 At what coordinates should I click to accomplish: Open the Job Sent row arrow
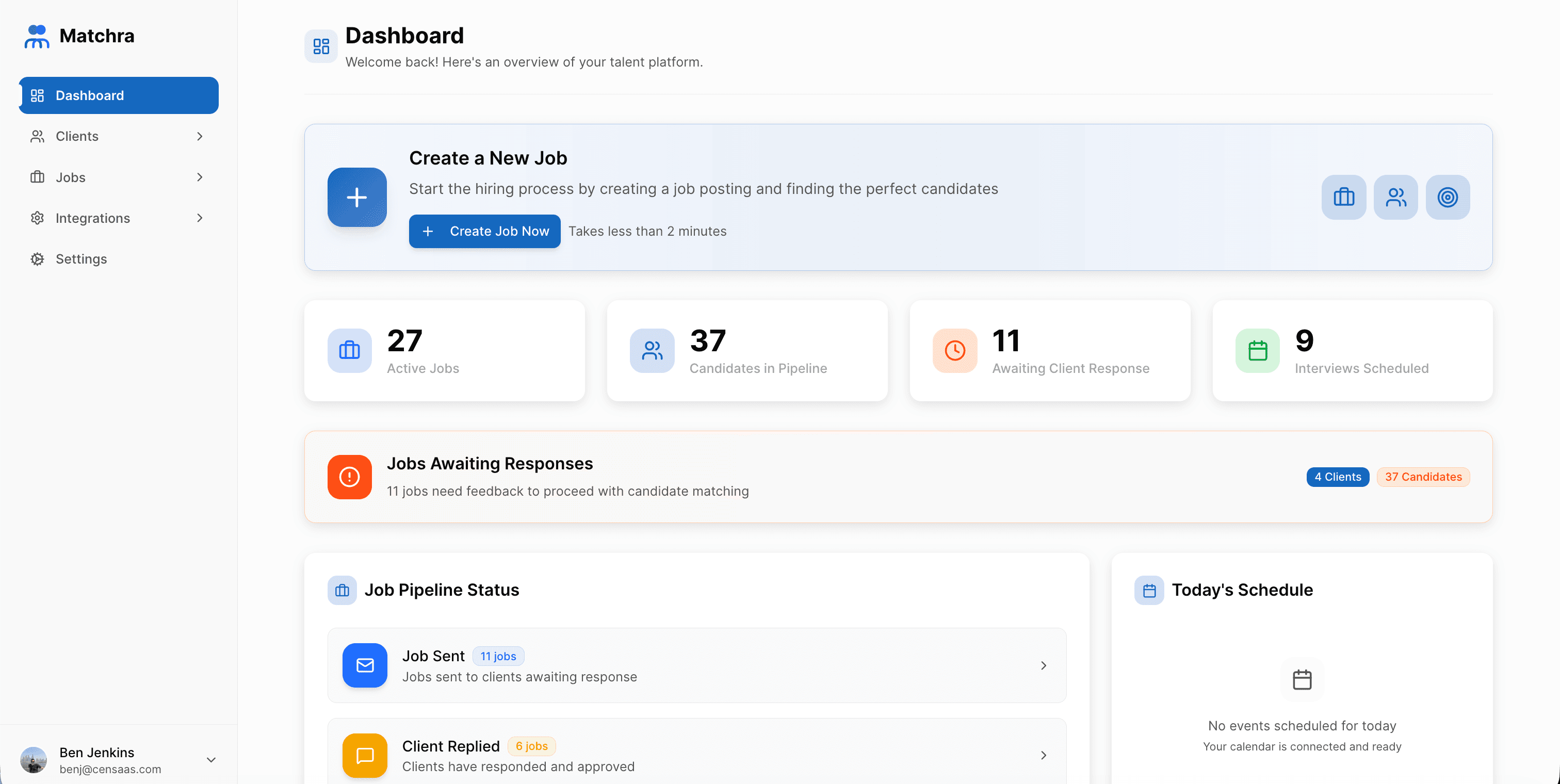[1044, 665]
